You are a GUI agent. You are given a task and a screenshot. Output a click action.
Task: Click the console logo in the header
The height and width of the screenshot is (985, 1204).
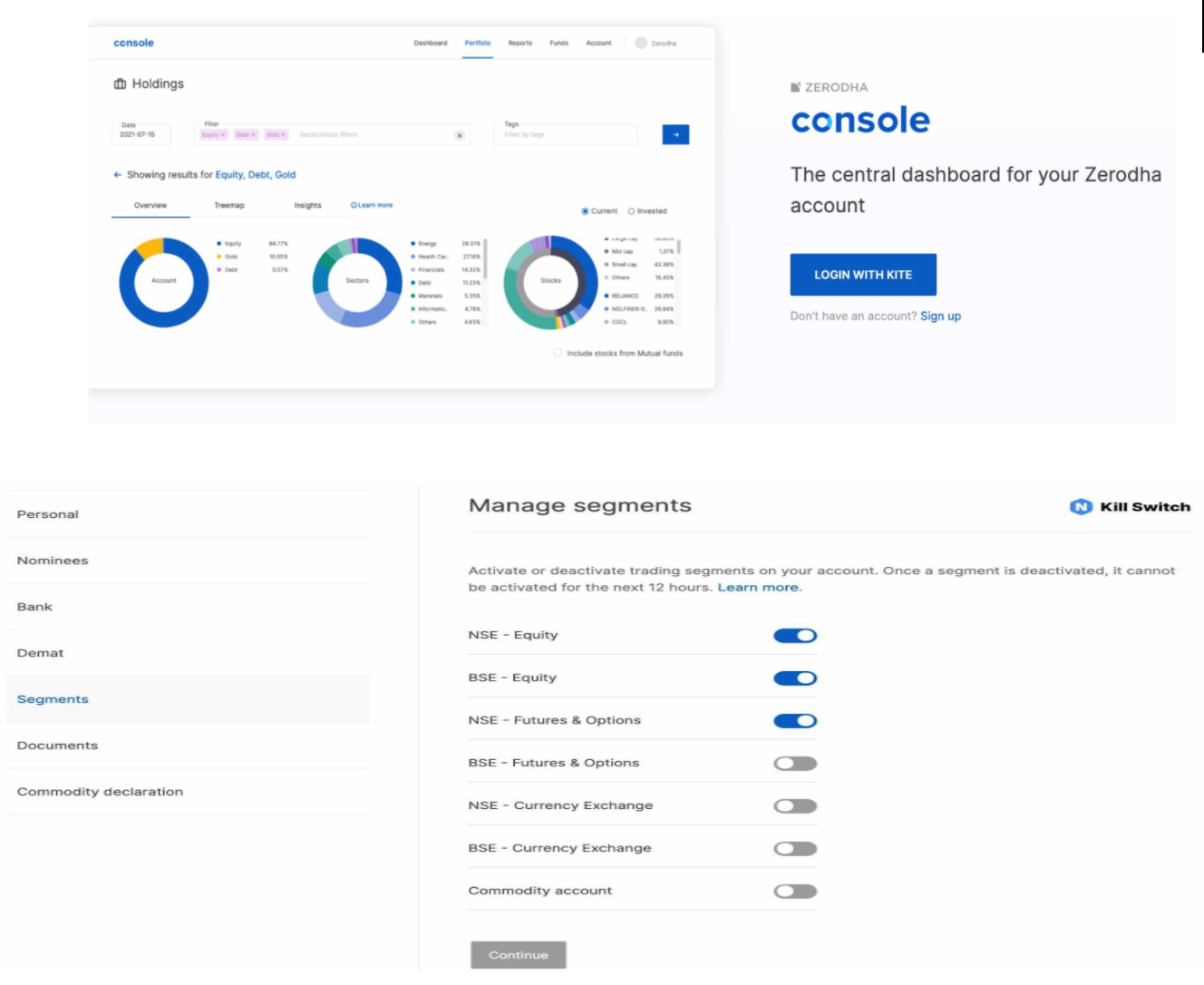tap(133, 43)
